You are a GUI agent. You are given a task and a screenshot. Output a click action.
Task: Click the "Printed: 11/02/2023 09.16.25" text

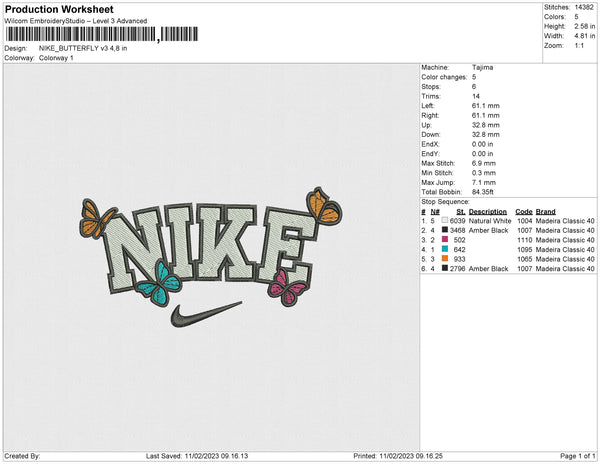[x=398, y=456]
